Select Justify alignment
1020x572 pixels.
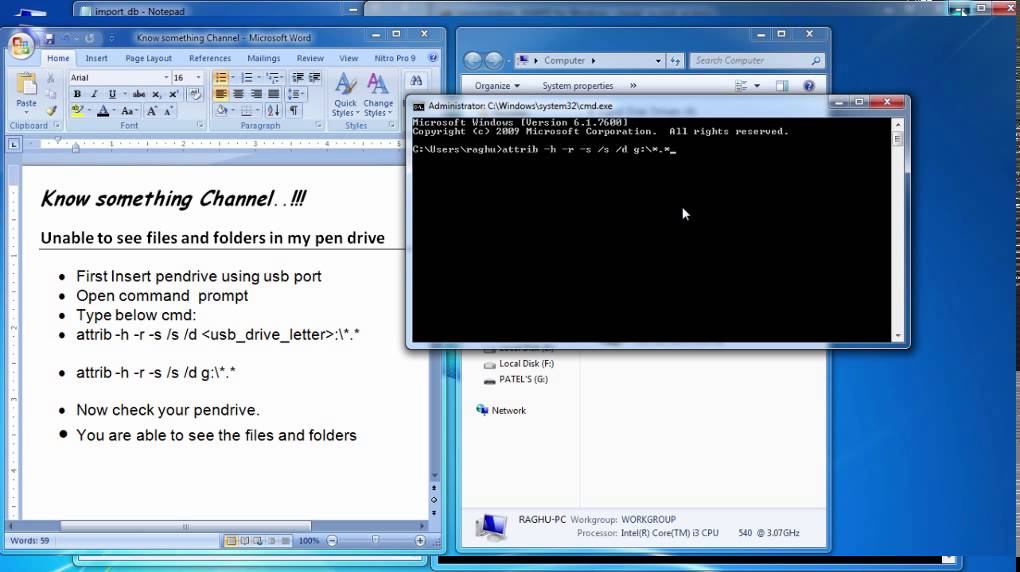(273, 94)
